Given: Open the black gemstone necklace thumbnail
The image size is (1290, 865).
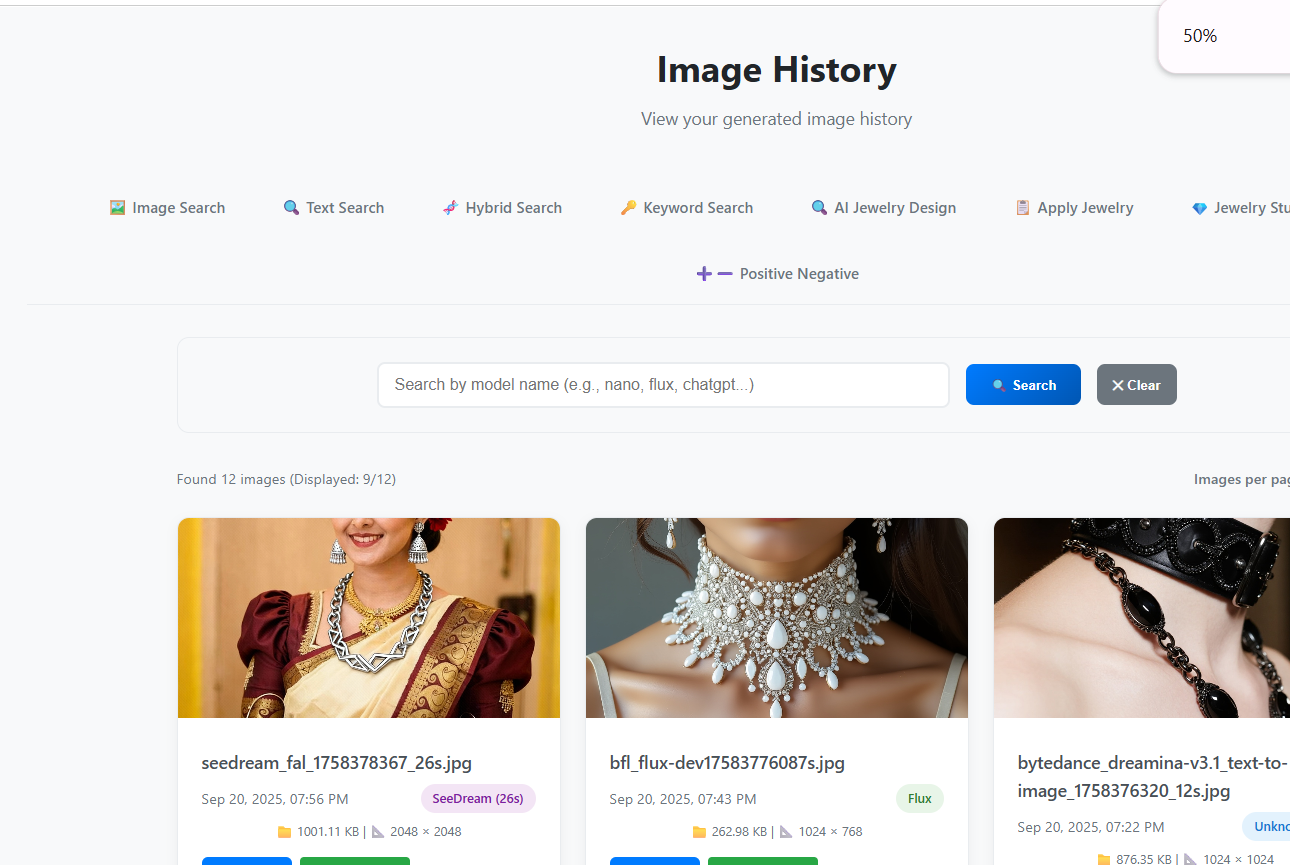Looking at the screenshot, I should (1141, 618).
